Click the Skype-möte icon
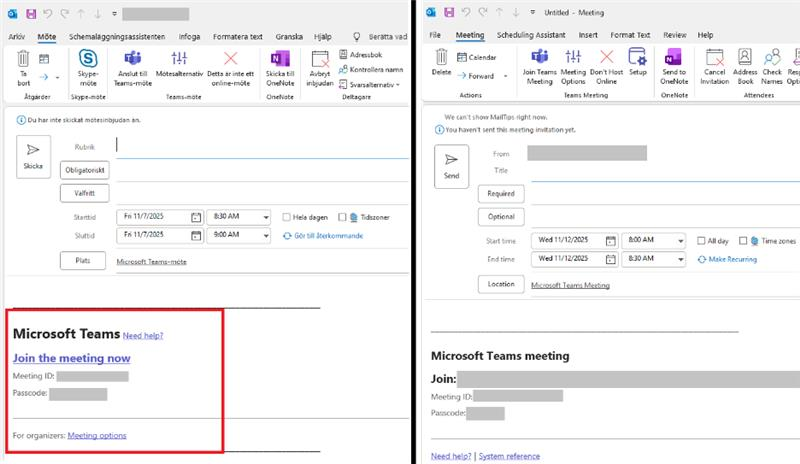Screen dimensions: 800x464 88,58
